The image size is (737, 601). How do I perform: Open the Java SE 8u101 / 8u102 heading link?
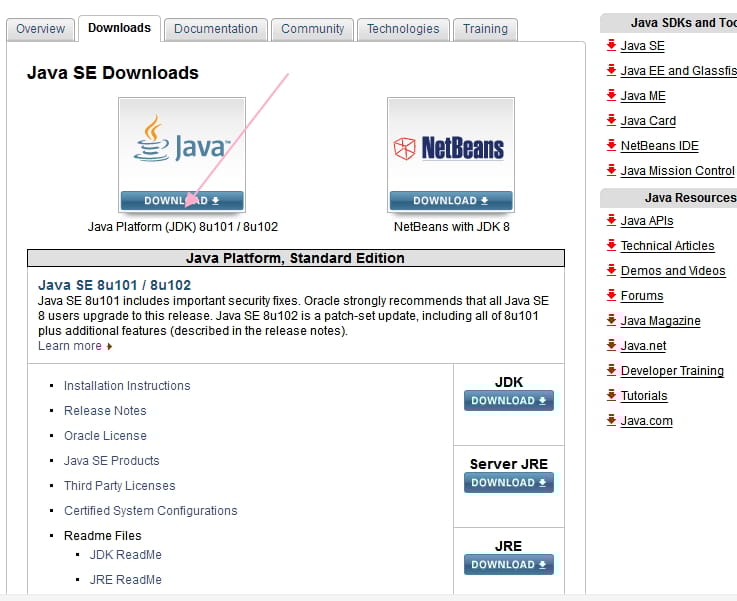[115, 285]
